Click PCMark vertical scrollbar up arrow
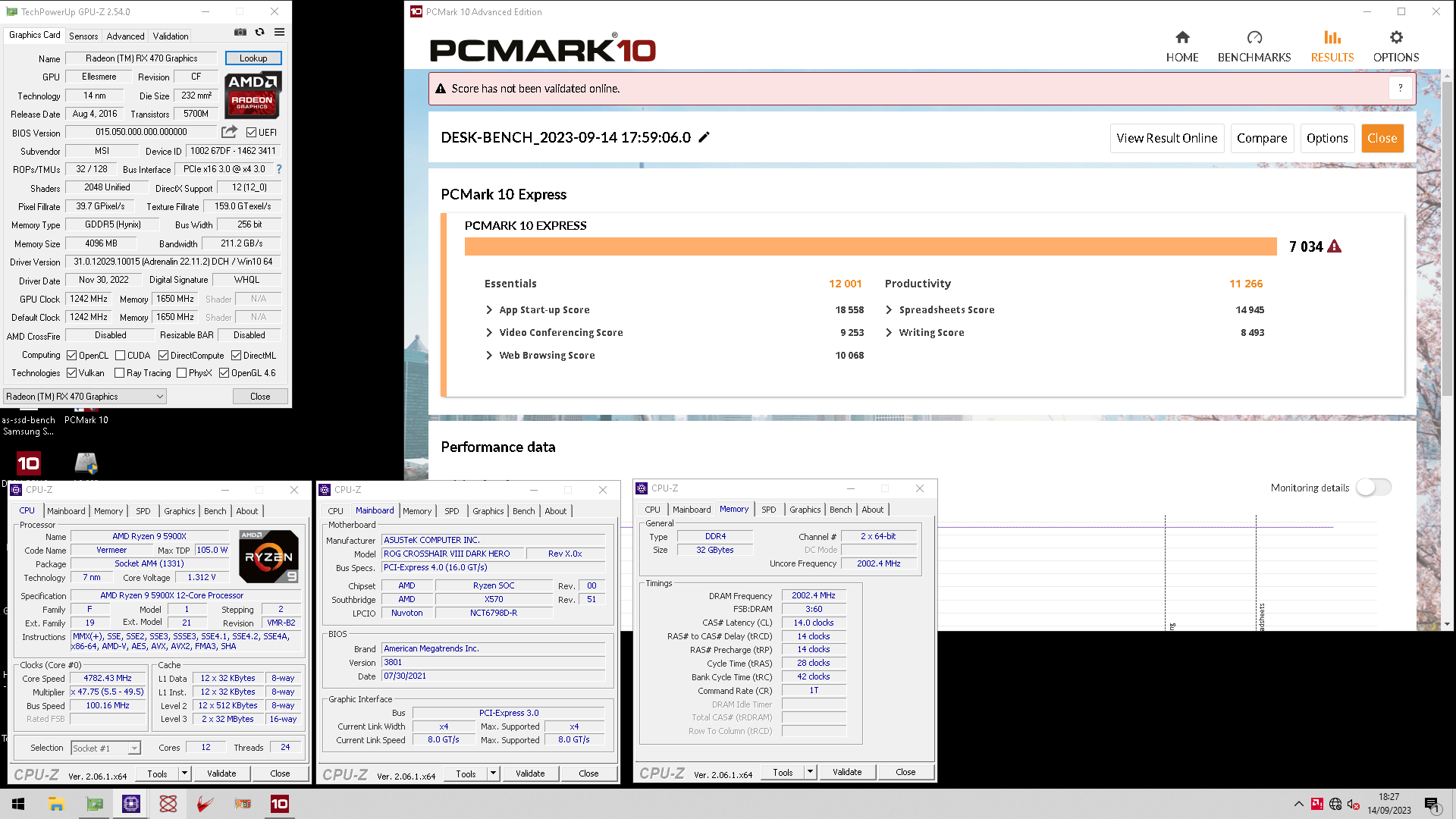1456x819 pixels. click(x=1448, y=76)
